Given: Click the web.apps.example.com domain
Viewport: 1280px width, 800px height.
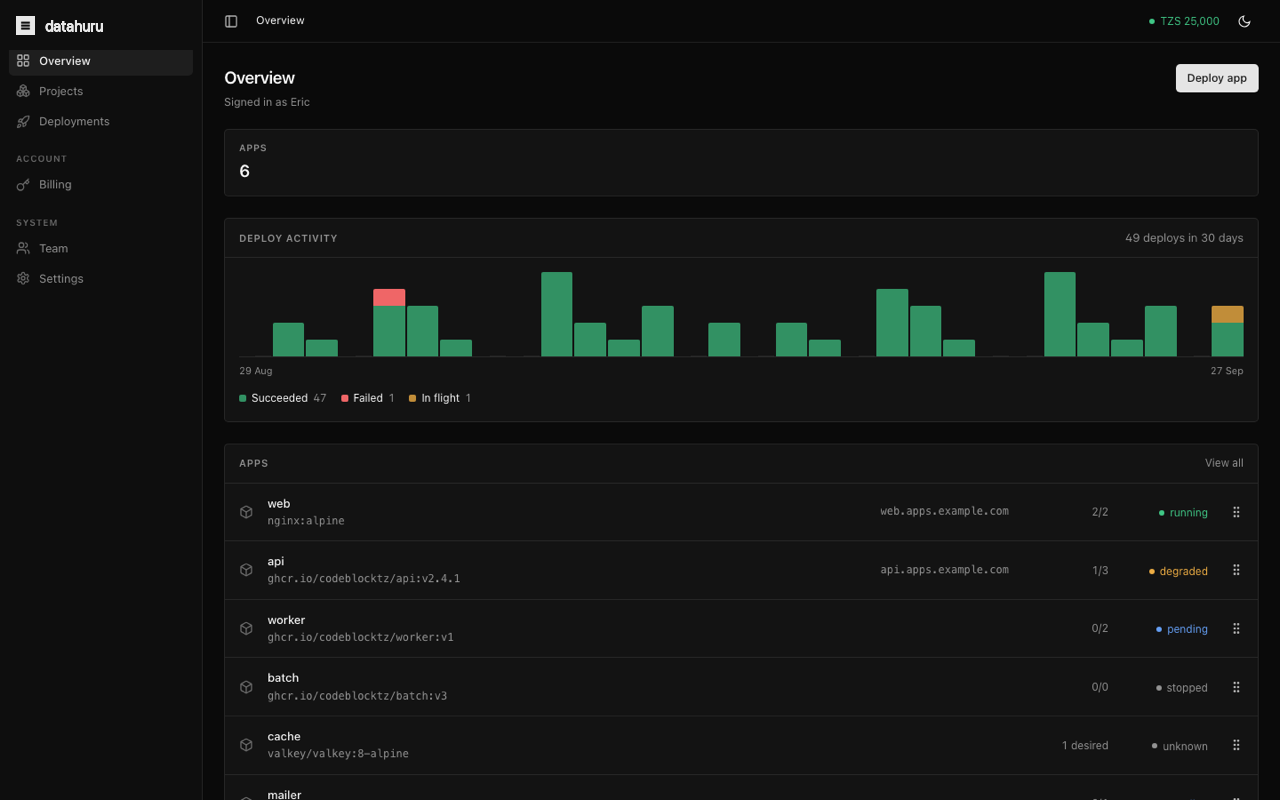Looking at the screenshot, I should pyautogui.click(x=944, y=511).
